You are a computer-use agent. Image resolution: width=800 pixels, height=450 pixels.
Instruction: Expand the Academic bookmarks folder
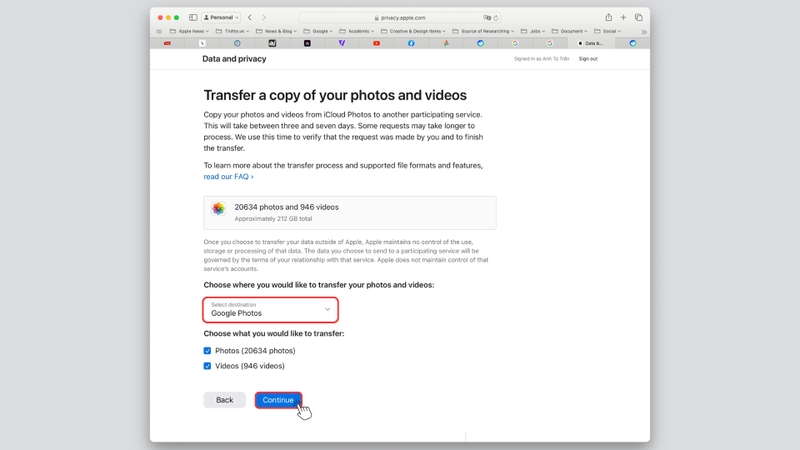357,31
